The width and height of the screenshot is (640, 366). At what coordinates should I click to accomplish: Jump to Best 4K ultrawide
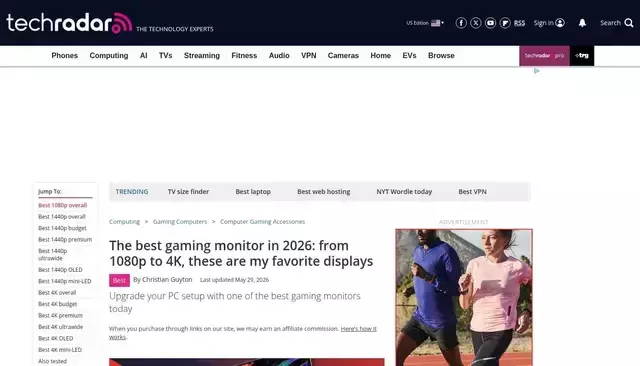tap(60, 327)
